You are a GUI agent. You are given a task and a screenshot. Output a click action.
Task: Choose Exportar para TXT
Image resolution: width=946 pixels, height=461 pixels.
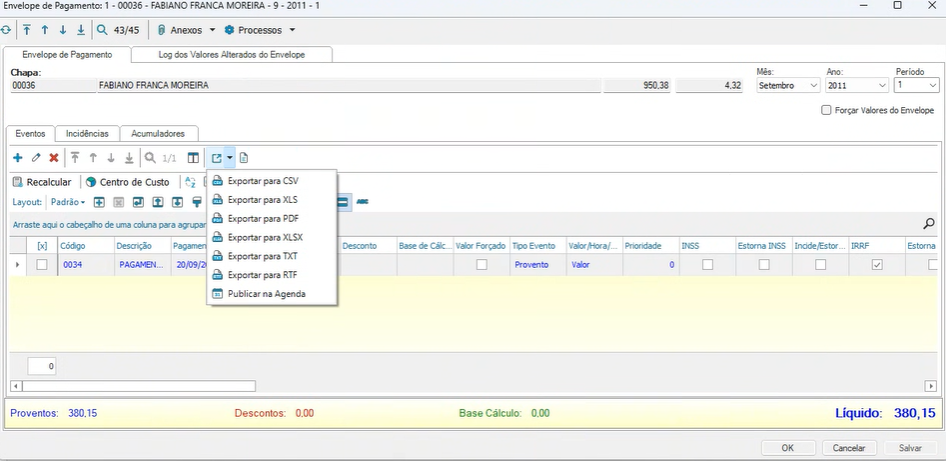pyautogui.click(x=271, y=256)
